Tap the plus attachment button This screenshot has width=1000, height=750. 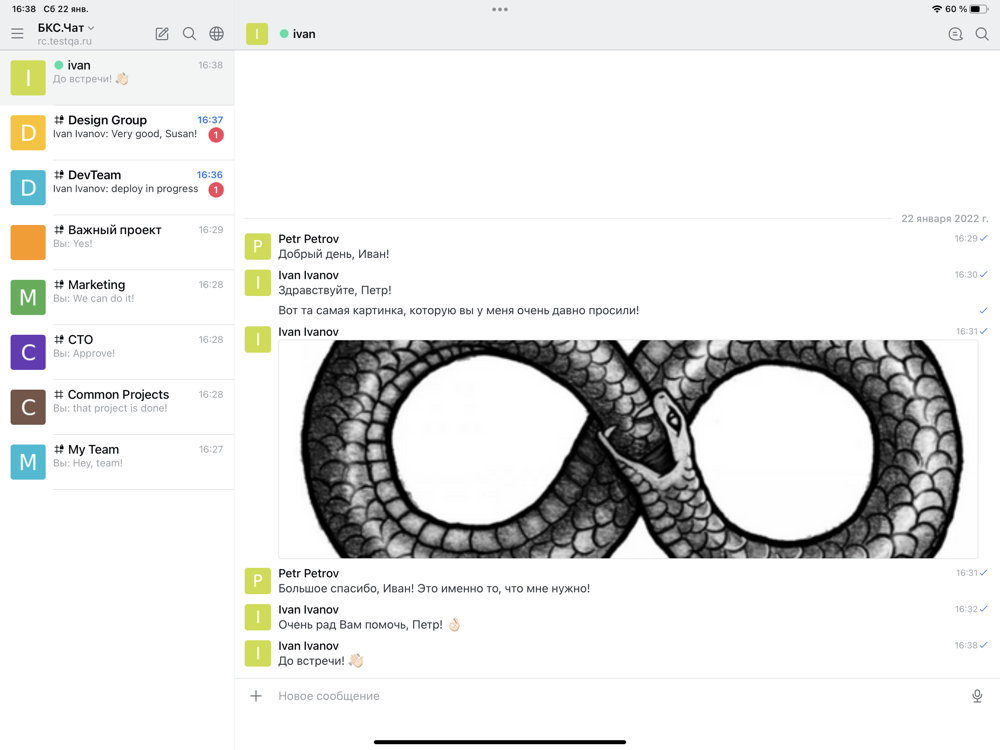point(256,696)
